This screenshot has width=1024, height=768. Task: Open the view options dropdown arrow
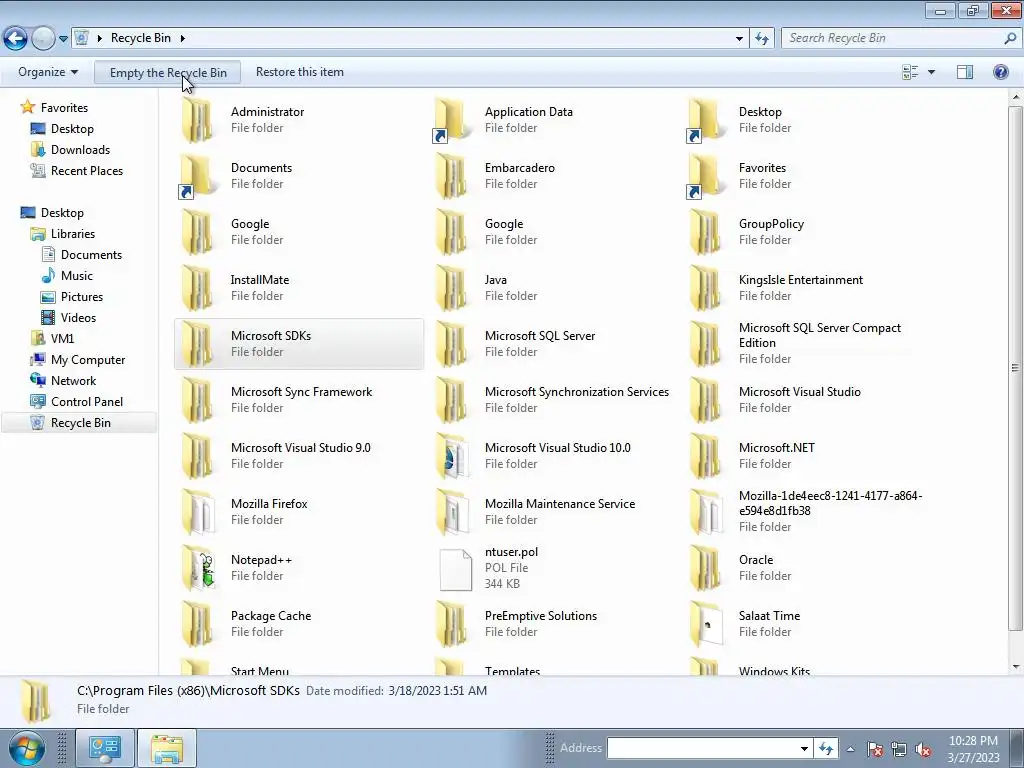click(x=931, y=72)
